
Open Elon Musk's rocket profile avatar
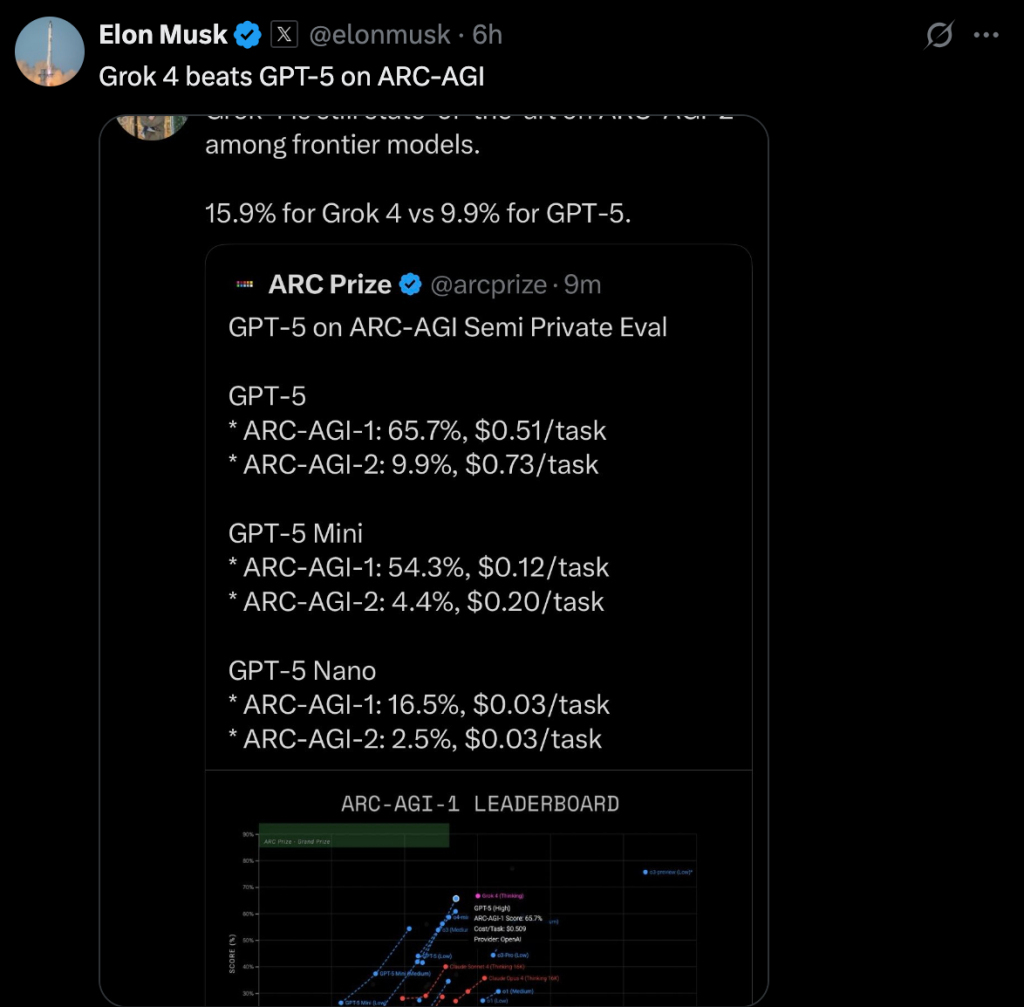pyautogui.click(x=50, y=50)
